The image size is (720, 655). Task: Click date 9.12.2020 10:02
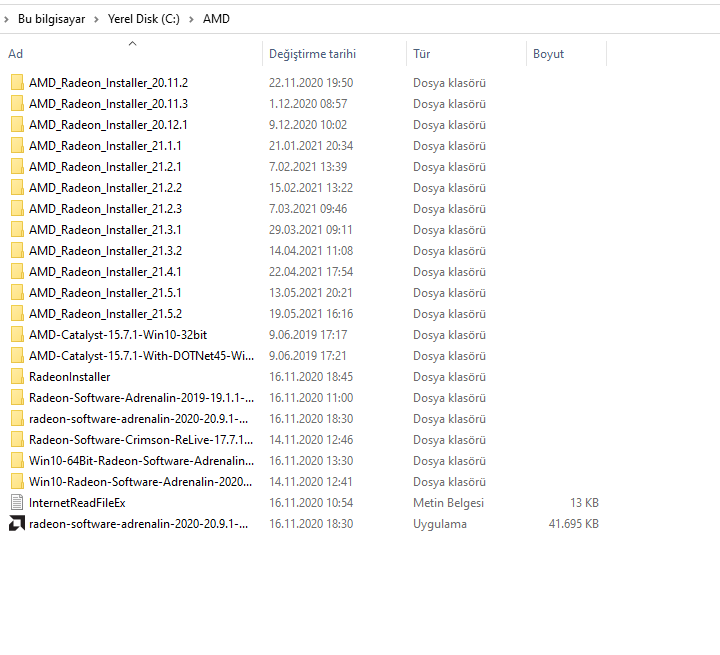point(308,125)
